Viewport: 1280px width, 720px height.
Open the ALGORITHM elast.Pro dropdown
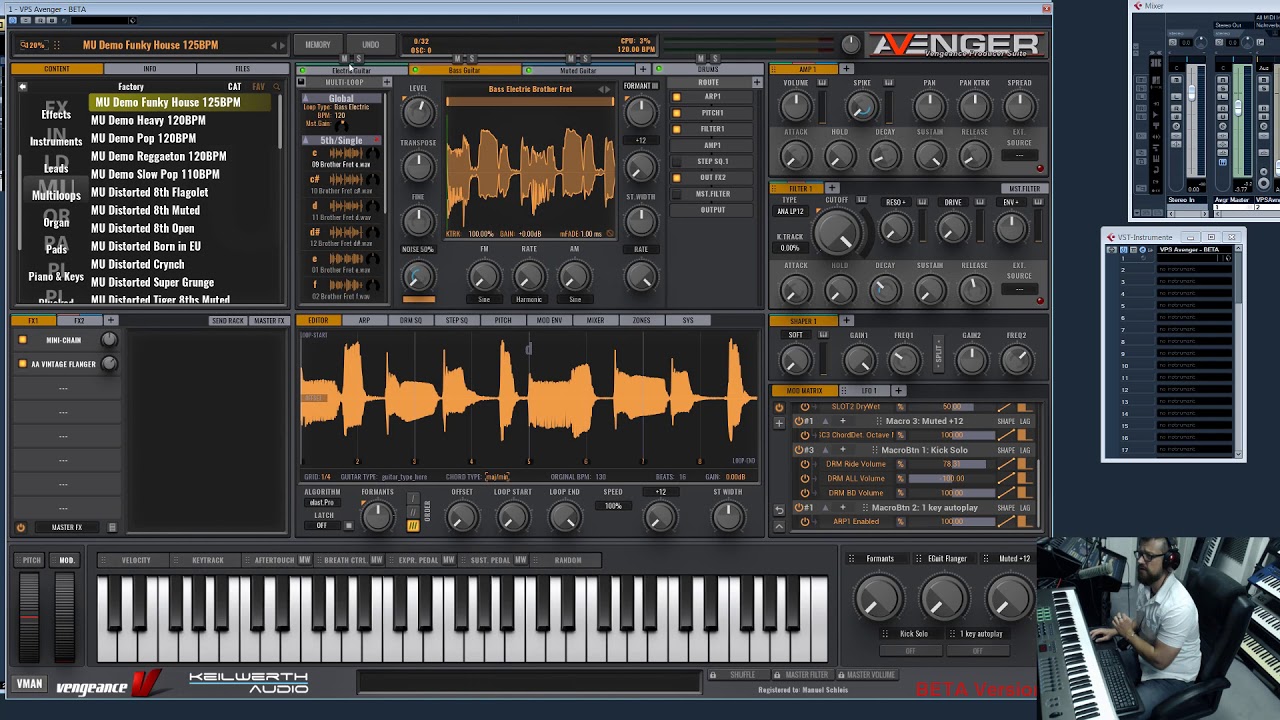(322, 502)
